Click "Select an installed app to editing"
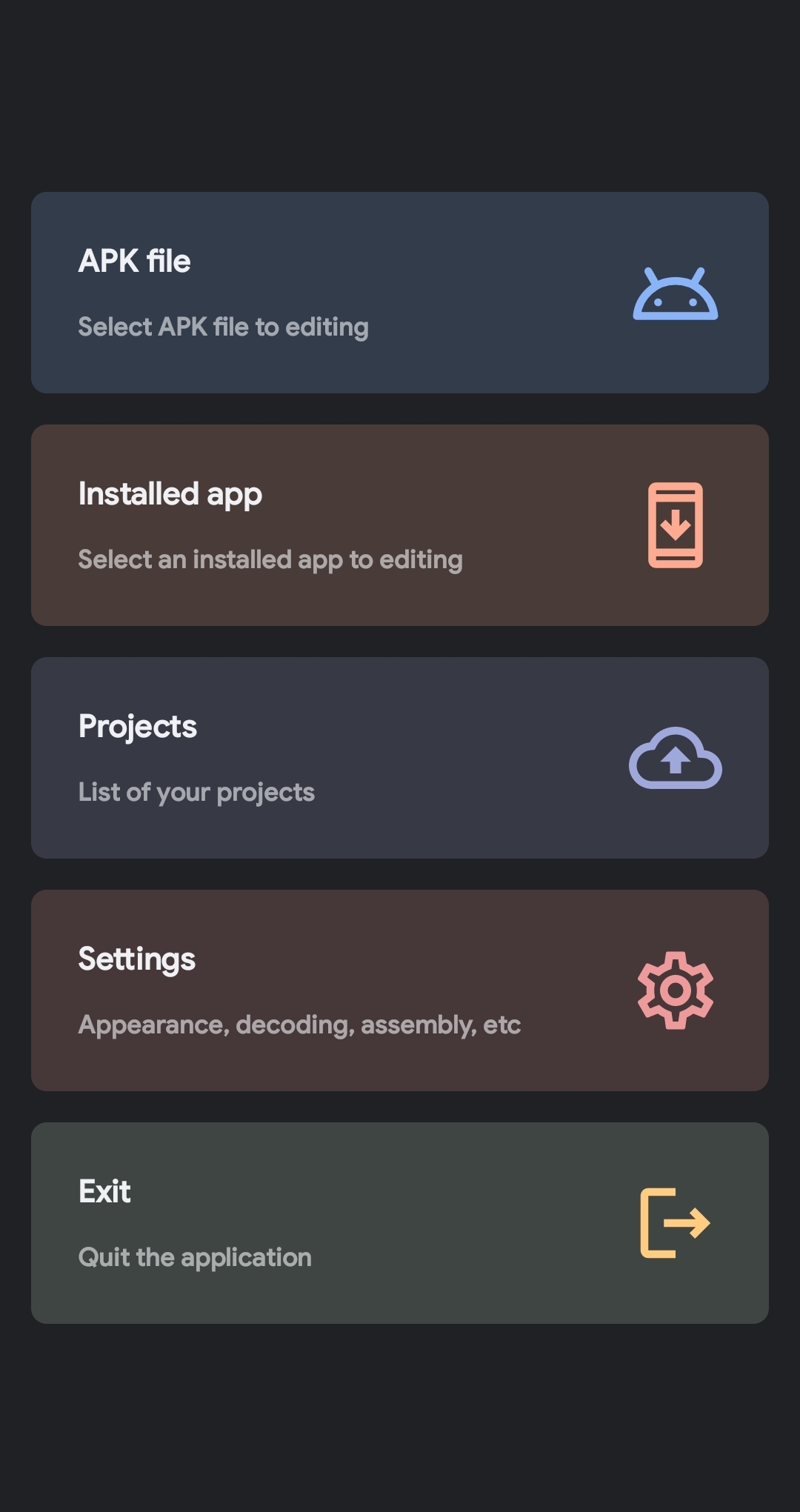The width and height of the screenshot is (800, 1512). 270,559
